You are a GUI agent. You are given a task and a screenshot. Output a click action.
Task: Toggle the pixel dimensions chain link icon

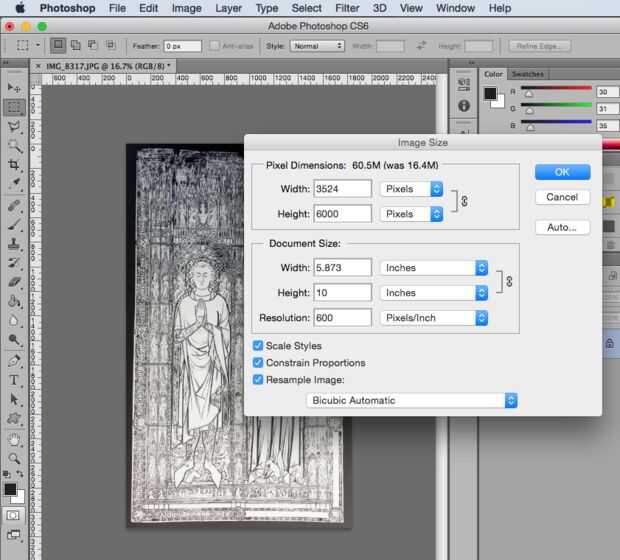point(464,201)
